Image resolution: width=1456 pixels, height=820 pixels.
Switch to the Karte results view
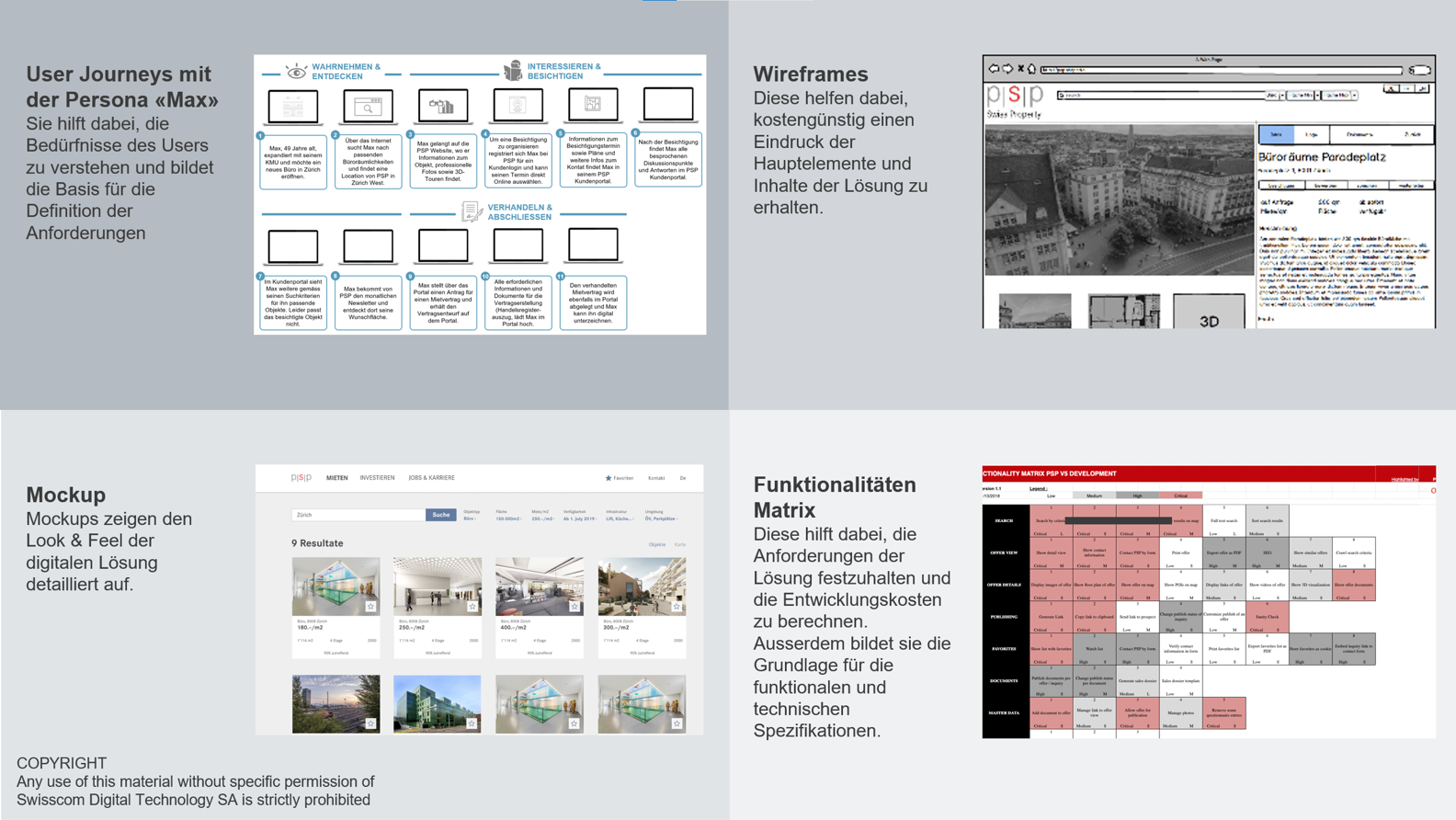tap(680, 544)
